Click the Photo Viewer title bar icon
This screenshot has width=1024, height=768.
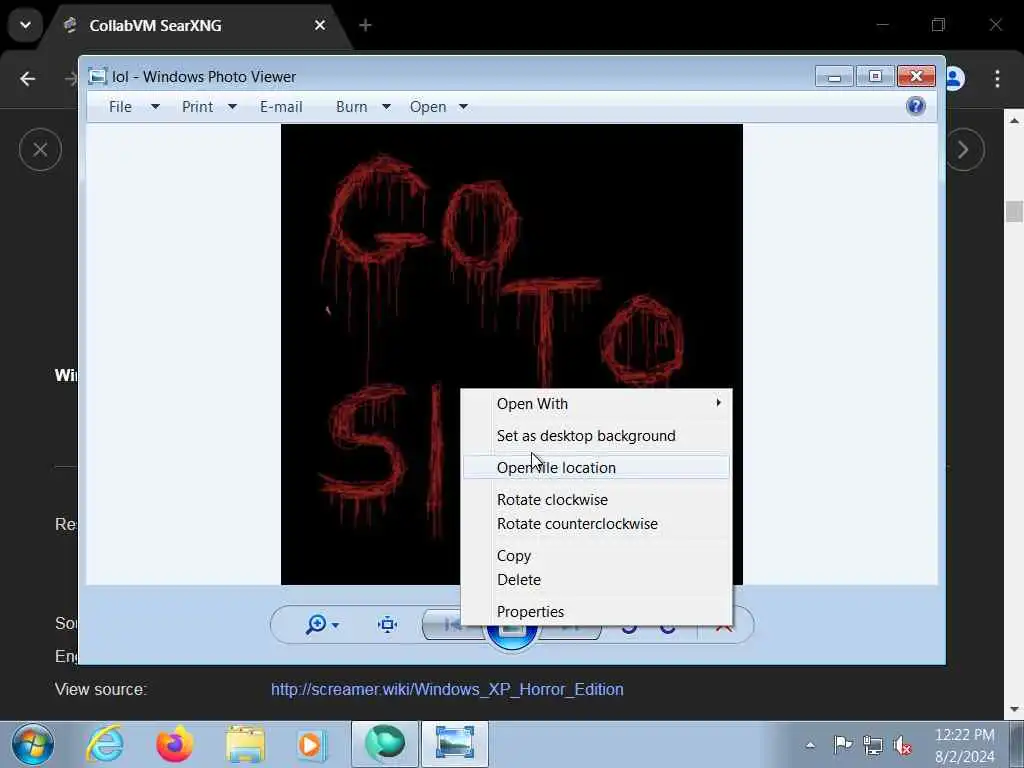97,76
